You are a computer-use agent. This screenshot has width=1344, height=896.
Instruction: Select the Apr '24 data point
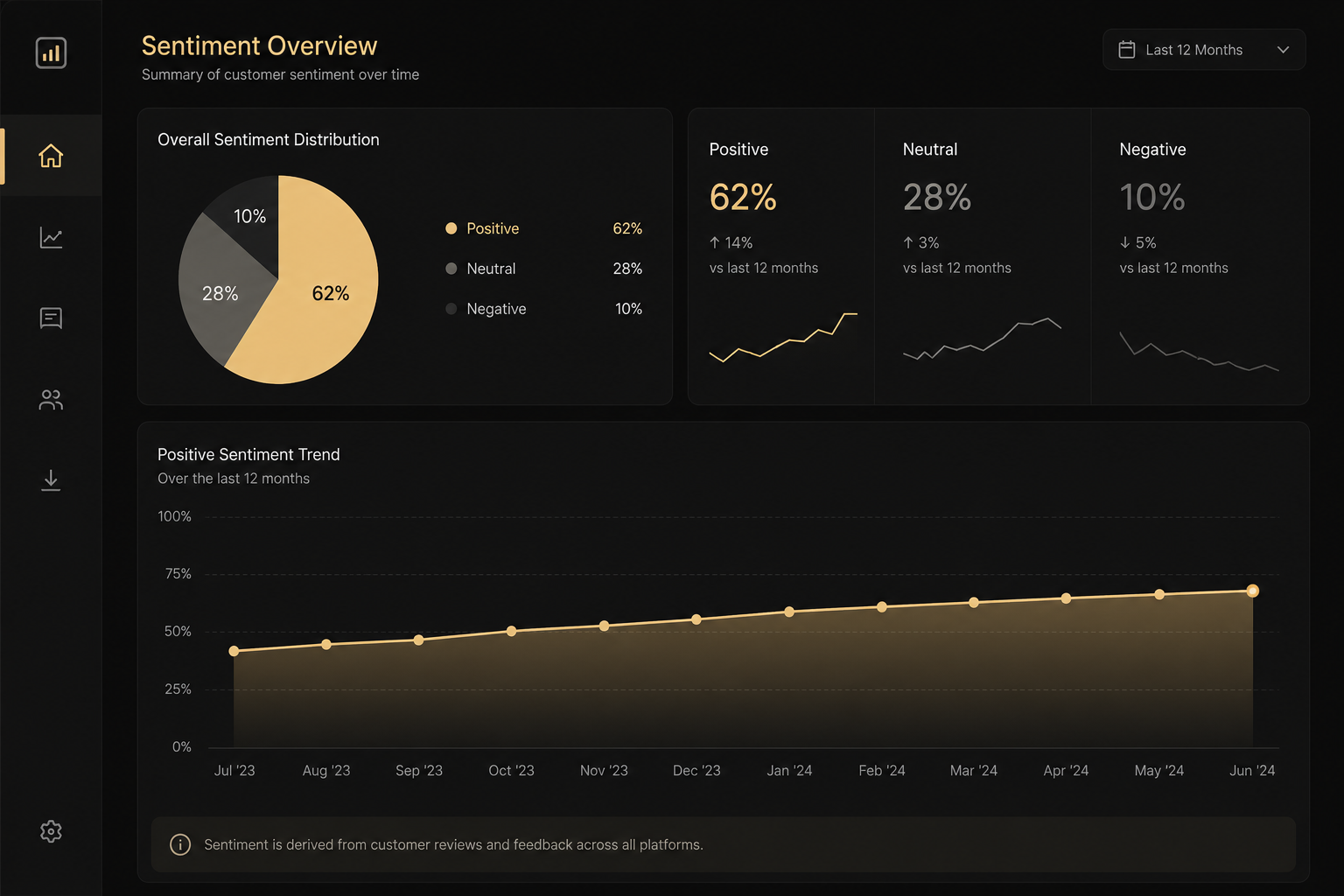(1066, 598)
